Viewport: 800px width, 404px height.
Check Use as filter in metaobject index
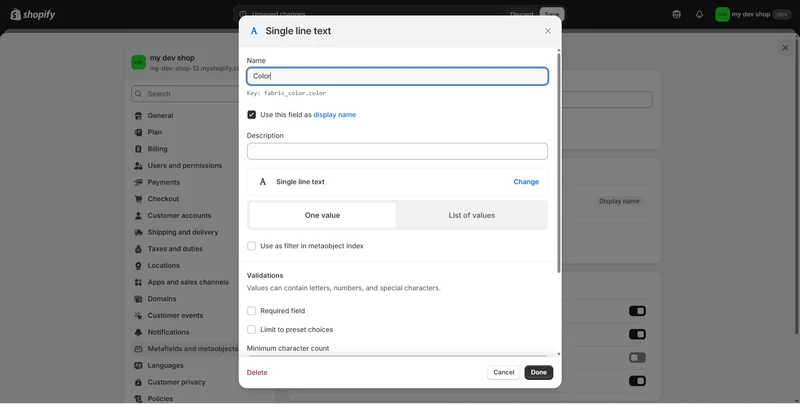[252, 246]
